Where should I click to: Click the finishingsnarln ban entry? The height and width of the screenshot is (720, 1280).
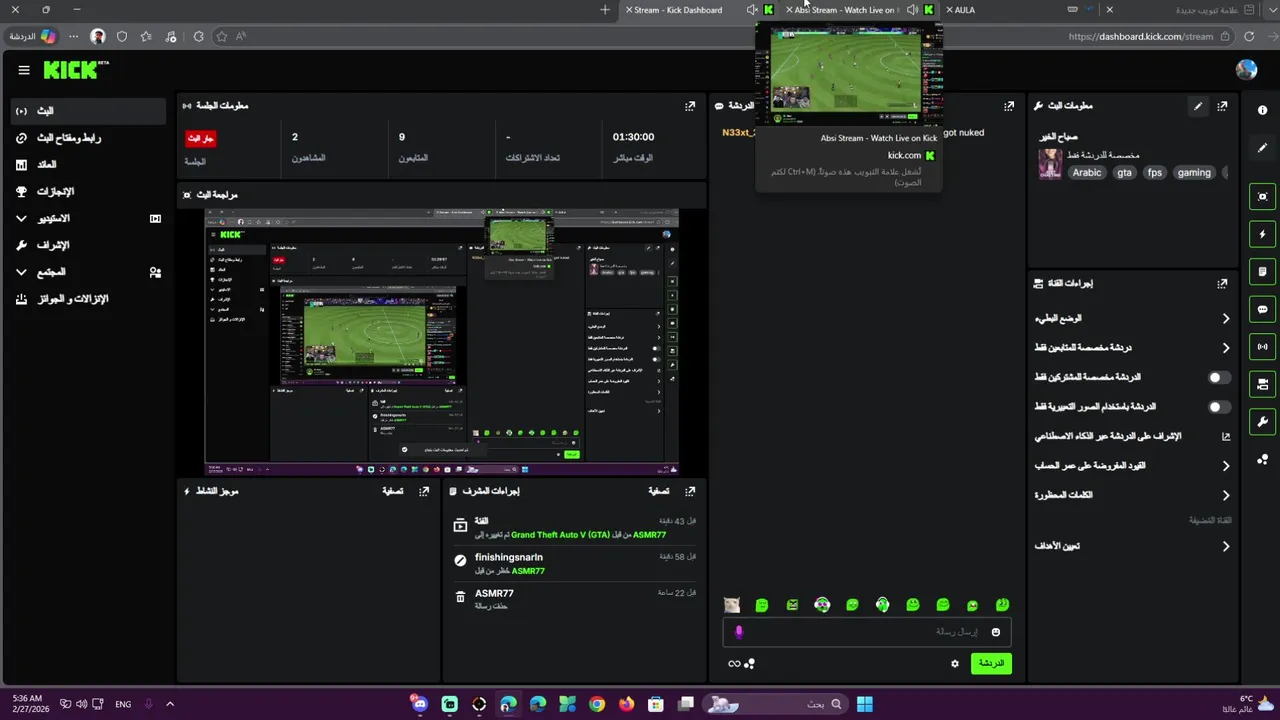[x=573, y=564]
